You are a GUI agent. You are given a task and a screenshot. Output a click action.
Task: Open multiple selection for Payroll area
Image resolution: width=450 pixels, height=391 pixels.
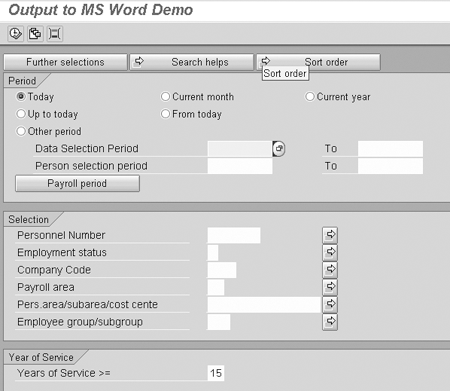click(330, 287)
